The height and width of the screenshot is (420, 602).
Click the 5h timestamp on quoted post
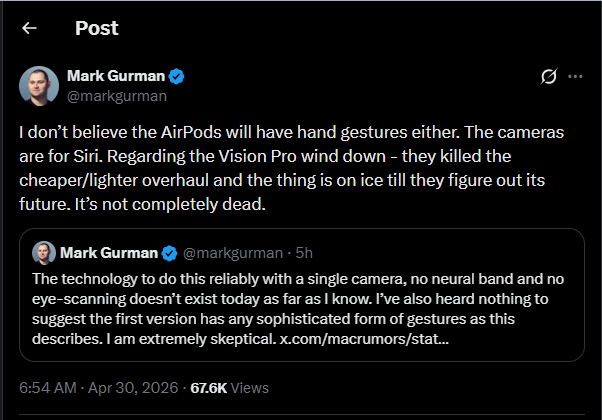301,252
